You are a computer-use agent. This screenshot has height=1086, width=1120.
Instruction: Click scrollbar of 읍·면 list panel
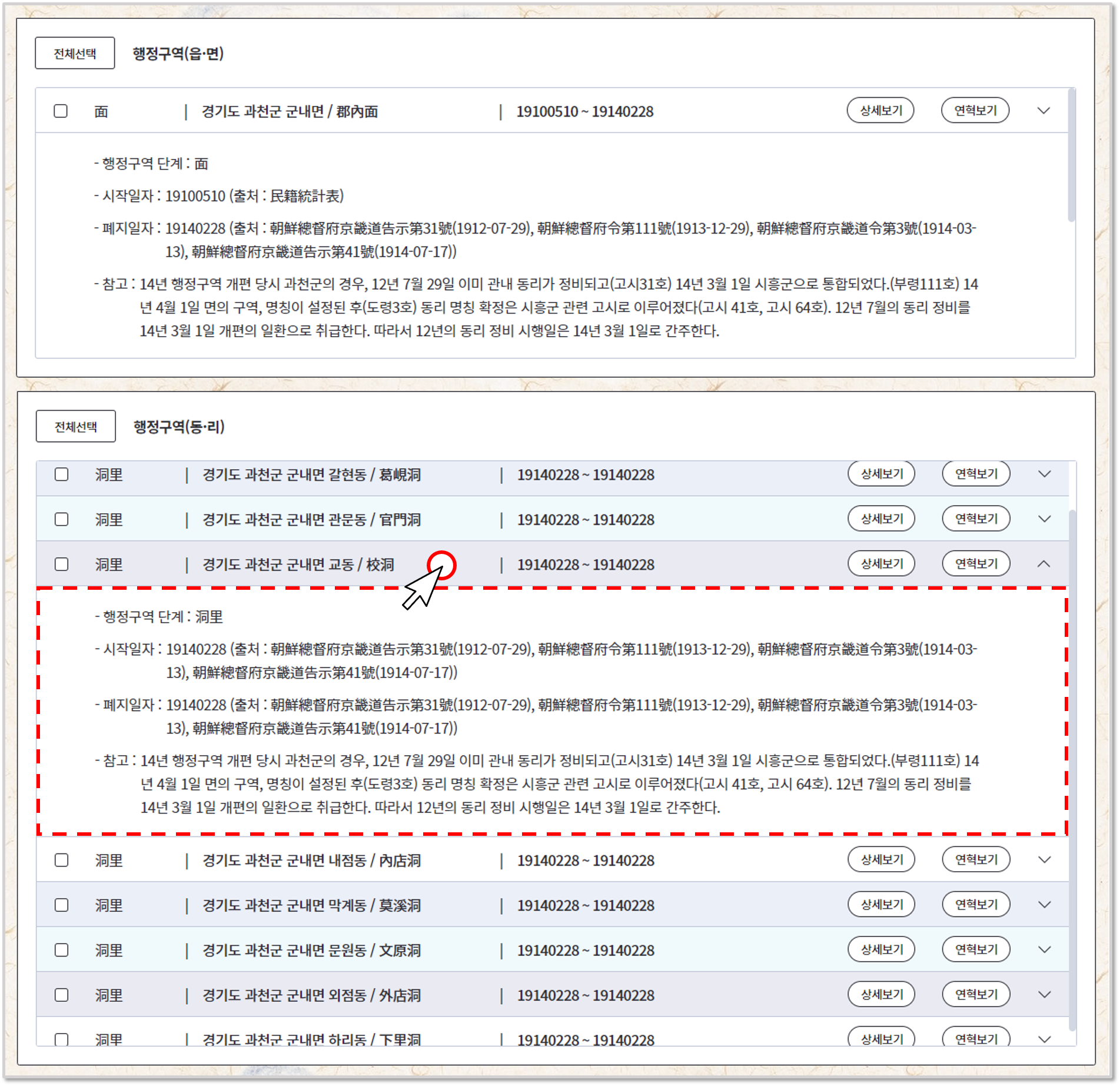[1071, 155]
